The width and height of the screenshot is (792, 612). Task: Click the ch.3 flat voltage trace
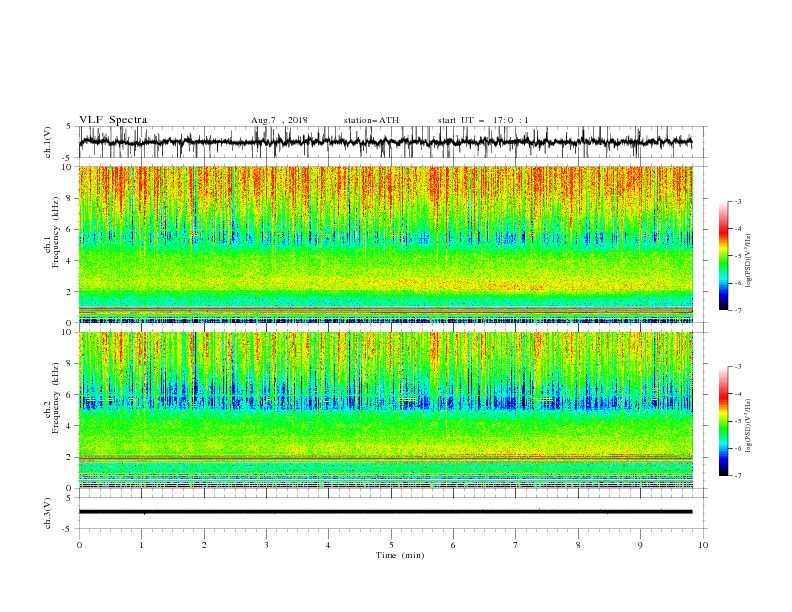click(385, 512)
